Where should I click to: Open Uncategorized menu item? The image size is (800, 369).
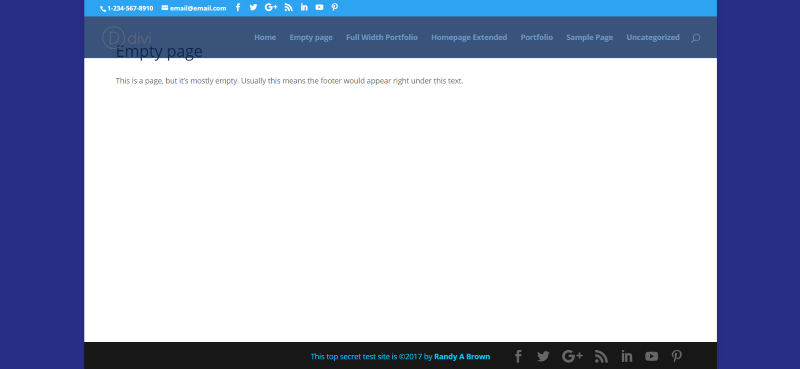[653, 37]
